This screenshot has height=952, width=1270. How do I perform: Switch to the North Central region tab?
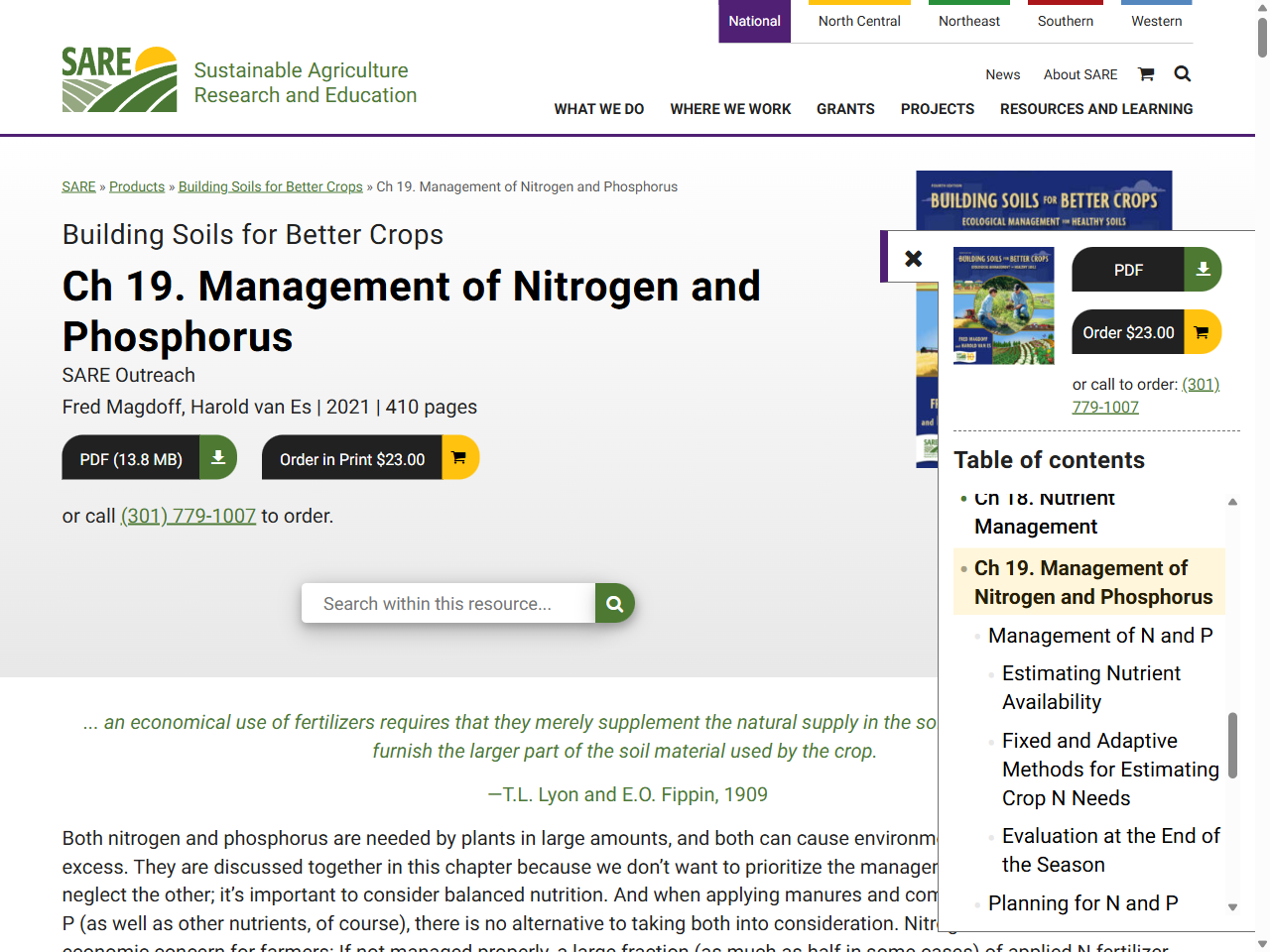(x=859, y=21)
